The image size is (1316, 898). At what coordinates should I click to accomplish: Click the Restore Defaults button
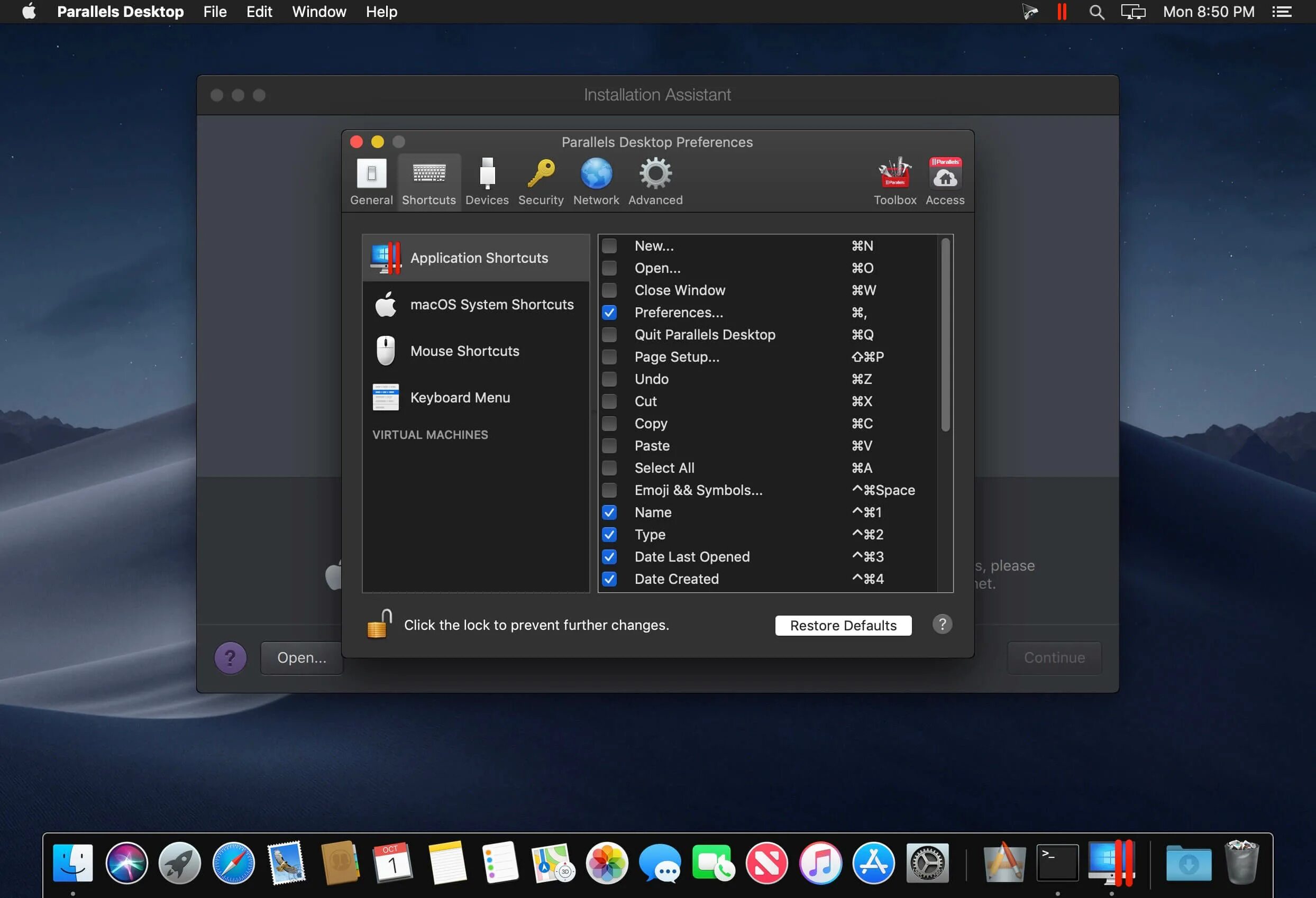pos(843,625)
